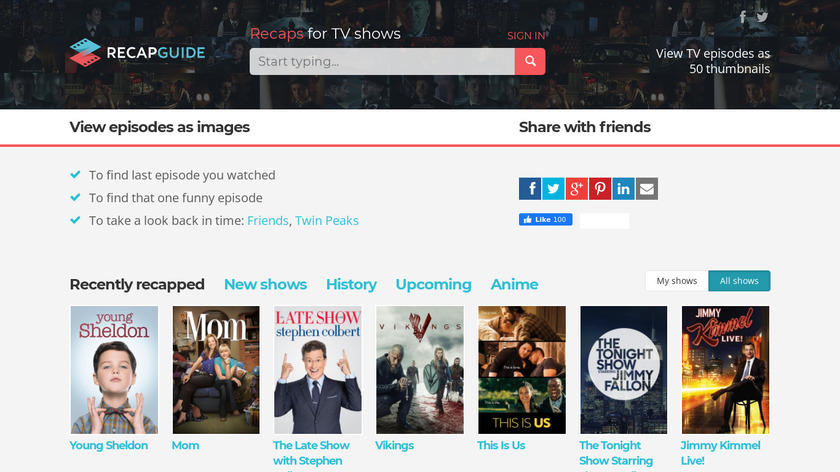Open the This Is Us poster
Image resolution: width=840 pixels, height=472 pixels.
[522, 370]
